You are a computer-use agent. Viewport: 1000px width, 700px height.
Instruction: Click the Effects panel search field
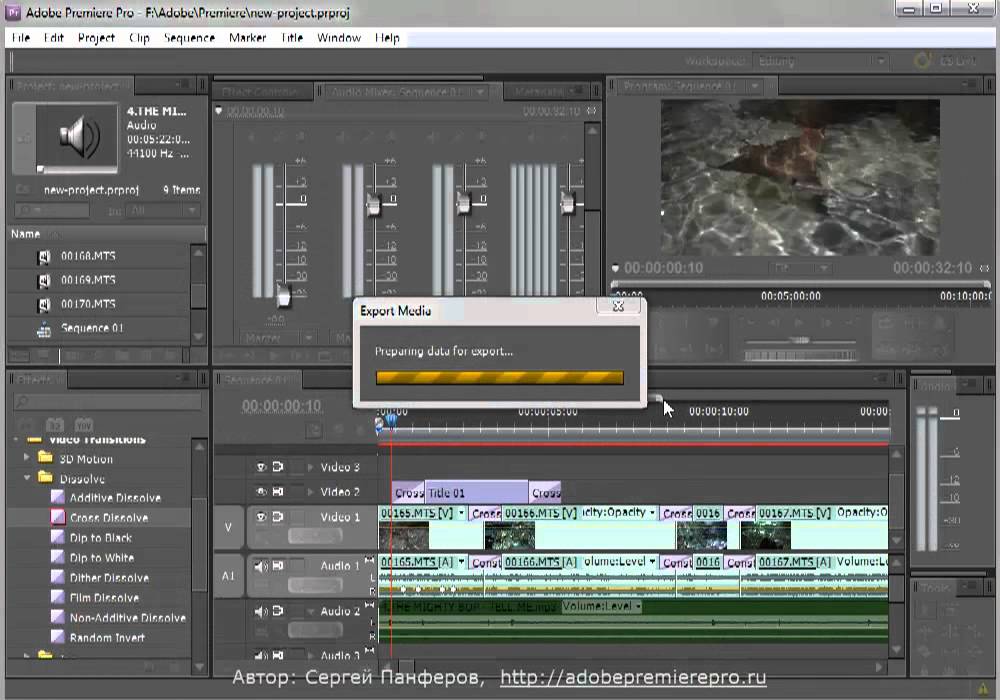pyautogui.click(x=108, y=402)
